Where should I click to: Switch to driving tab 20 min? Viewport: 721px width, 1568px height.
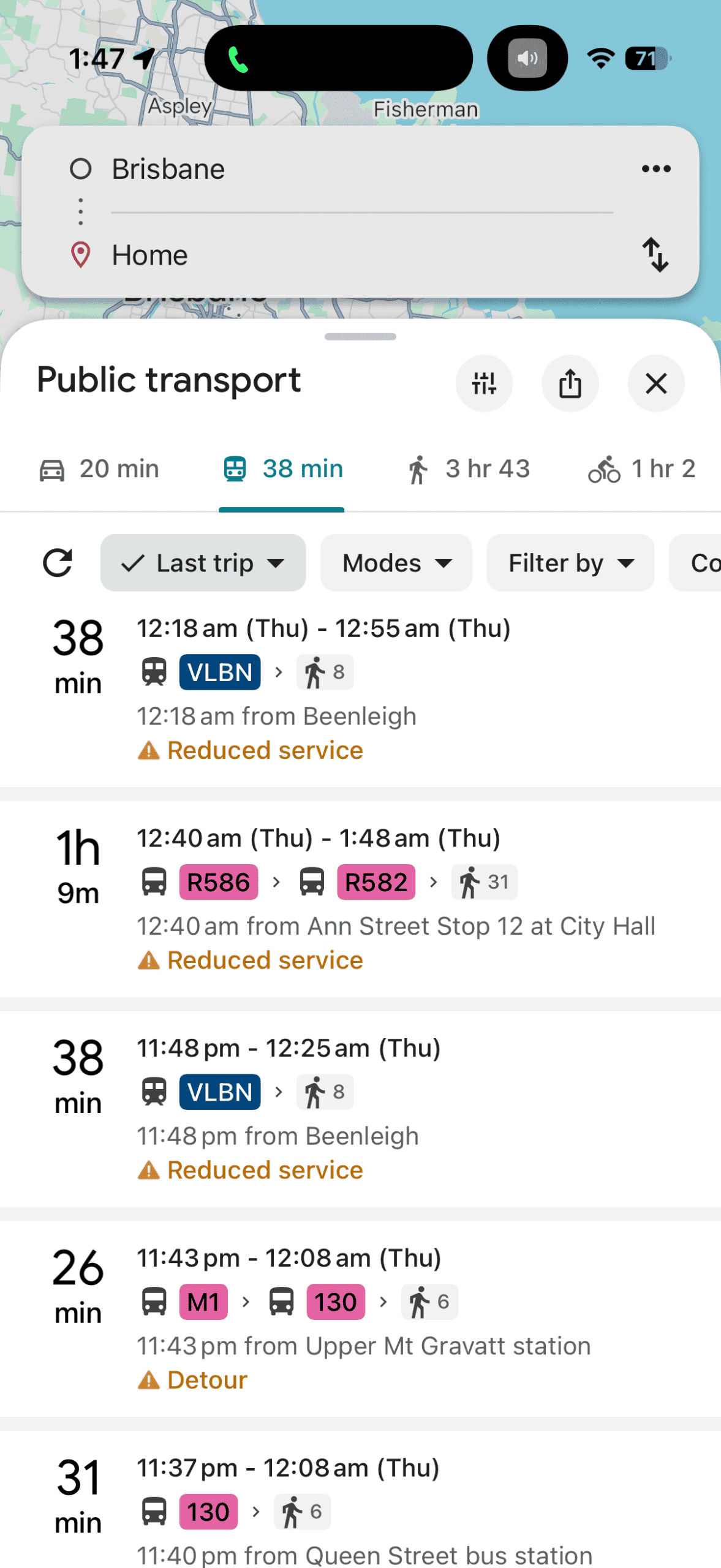(99, 469)
